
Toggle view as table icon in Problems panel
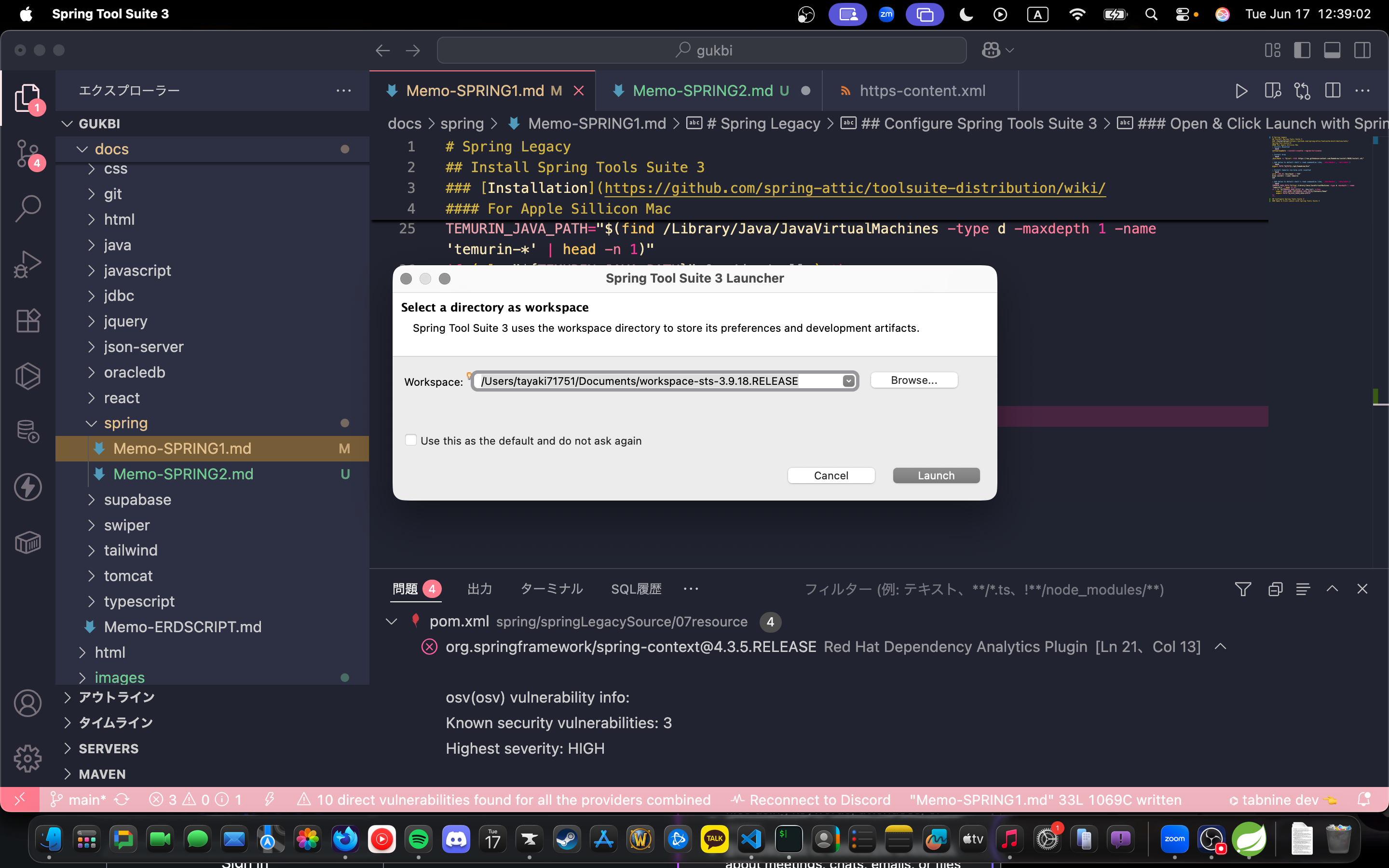coord(1303,589)
